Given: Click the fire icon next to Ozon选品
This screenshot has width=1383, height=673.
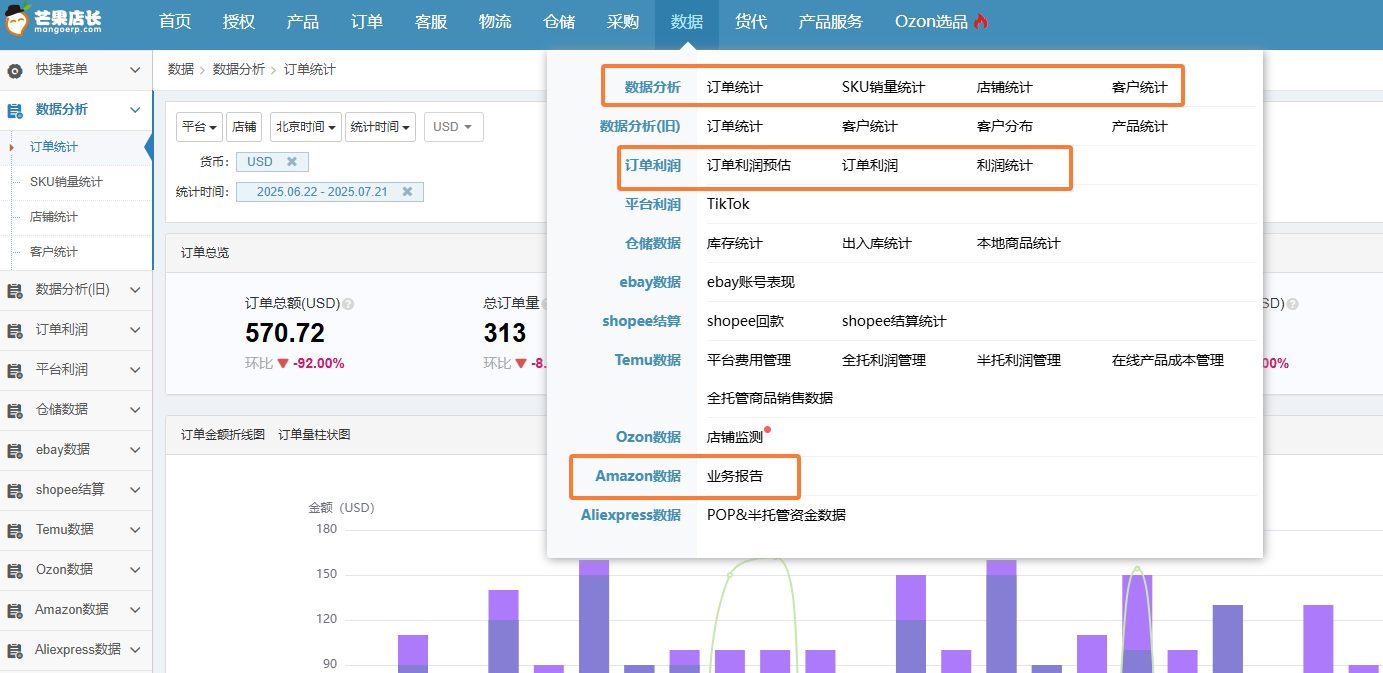Looking at the screenshot, I should pos(980,21).
